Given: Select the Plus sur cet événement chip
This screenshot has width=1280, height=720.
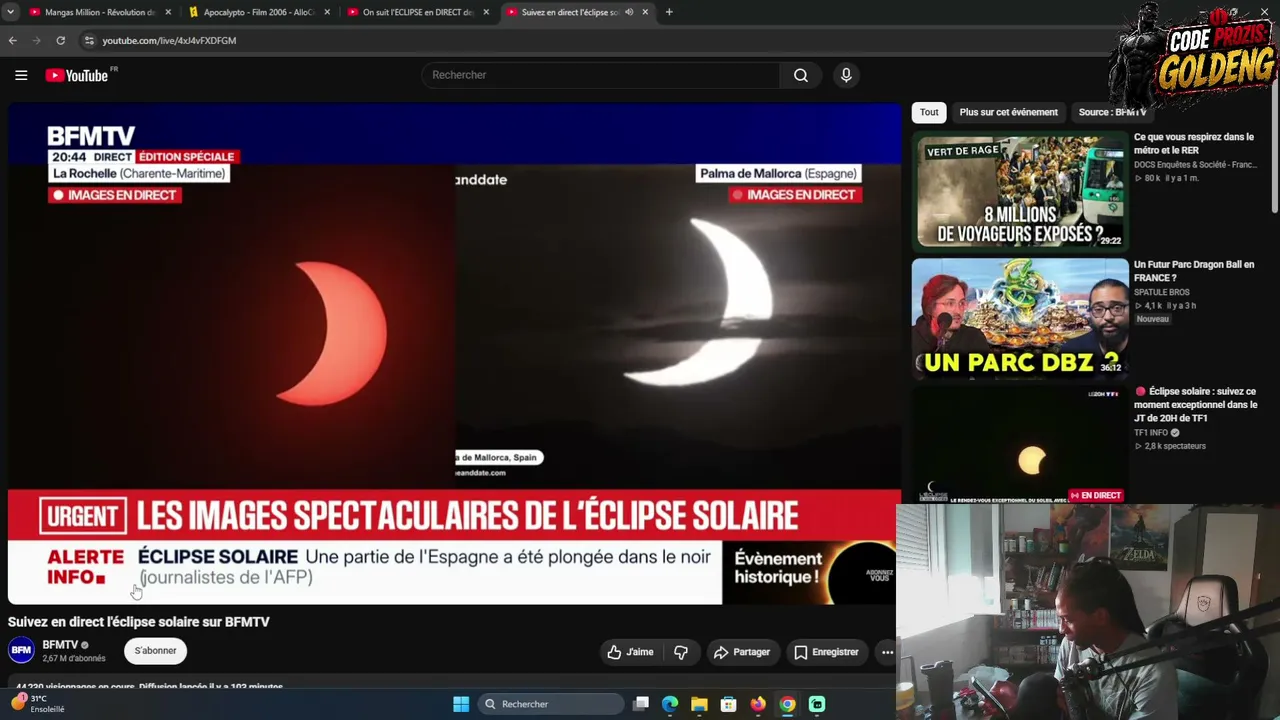Looking at the screenshot, I should (1008, 112).
